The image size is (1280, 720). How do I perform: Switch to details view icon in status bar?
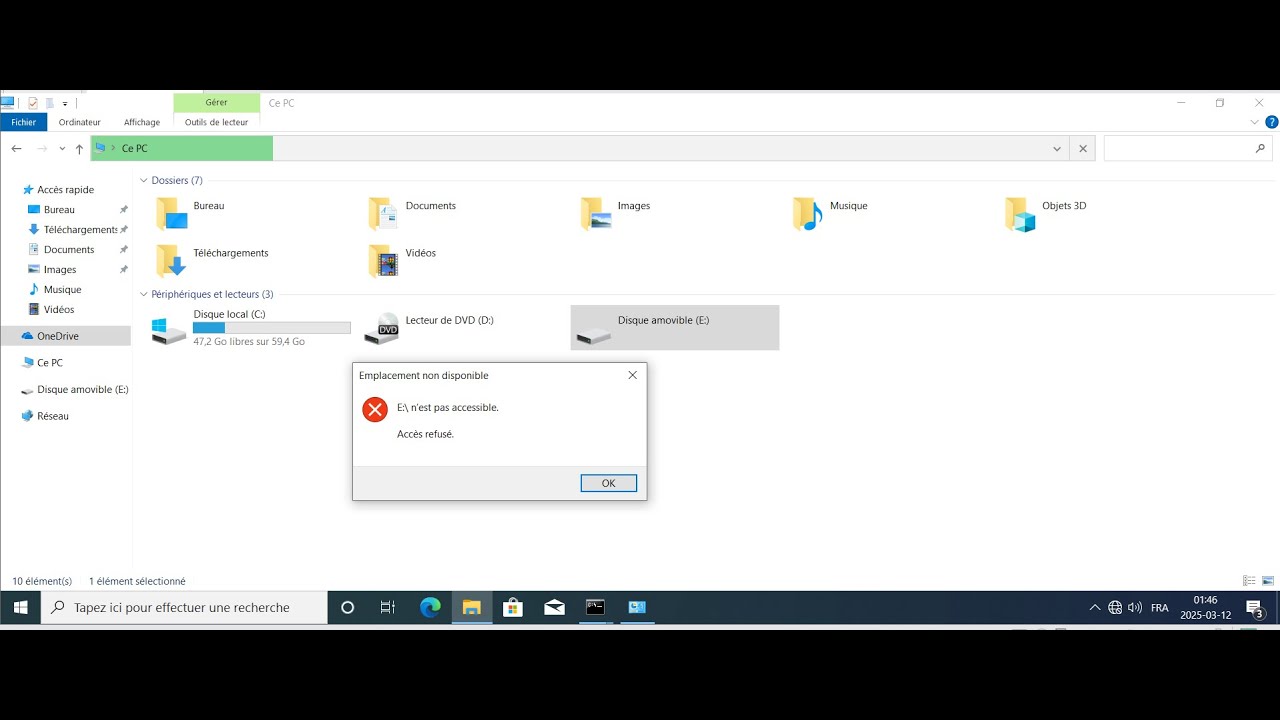click(x=1249, y=581)
